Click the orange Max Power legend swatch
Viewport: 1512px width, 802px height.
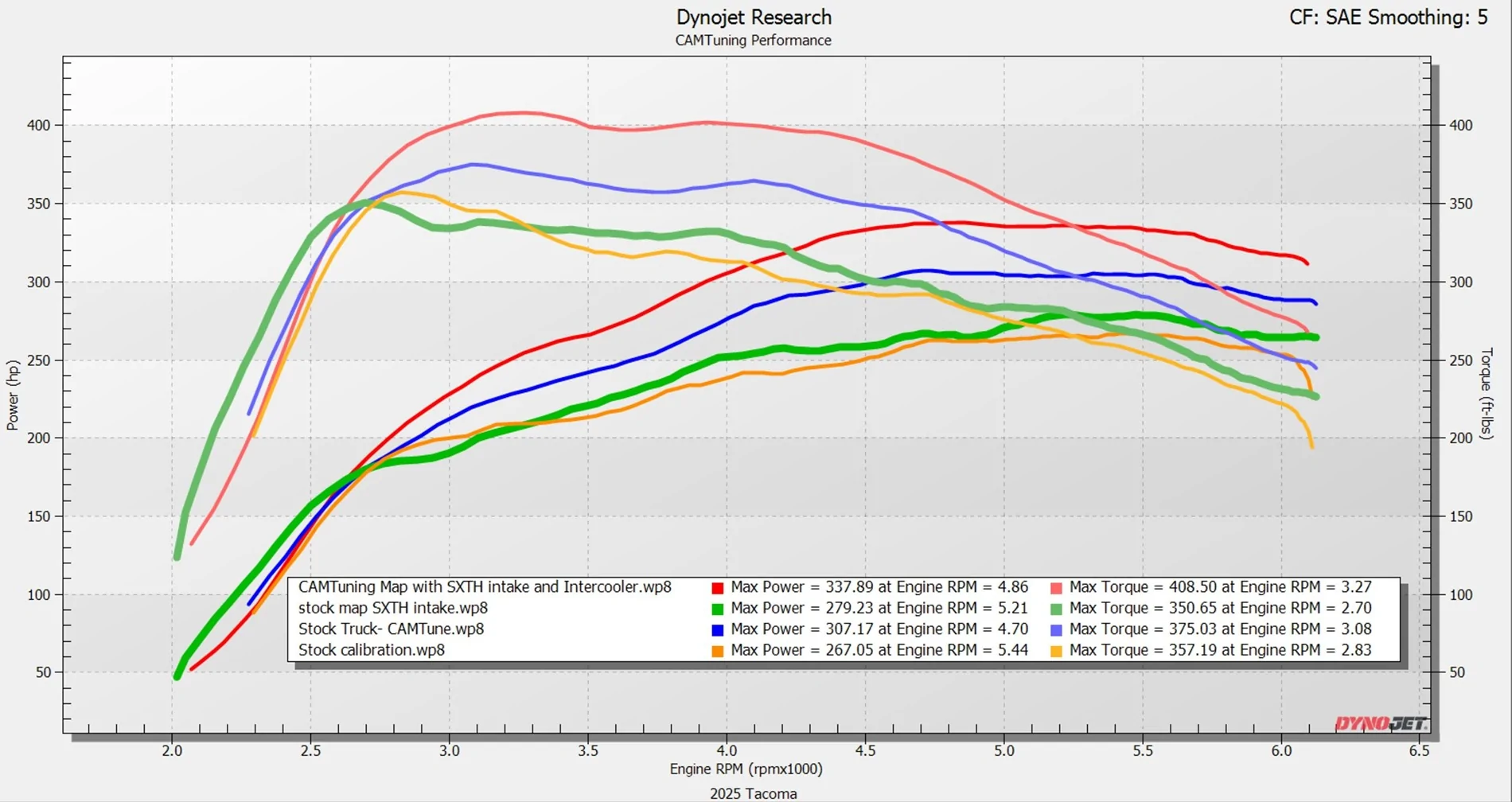click(x=717, y=651)
